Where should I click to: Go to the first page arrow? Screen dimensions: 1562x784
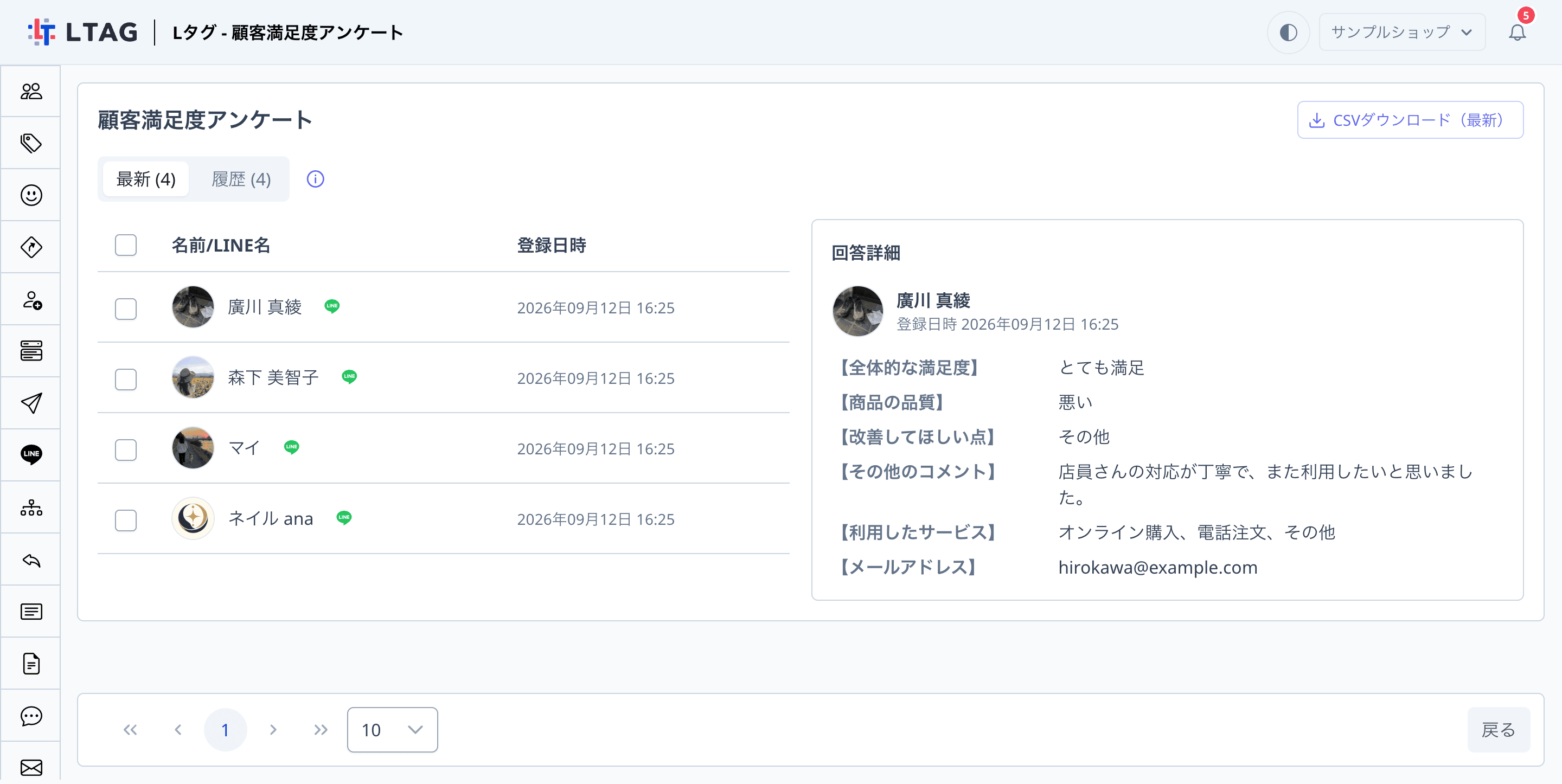point(130,729)
